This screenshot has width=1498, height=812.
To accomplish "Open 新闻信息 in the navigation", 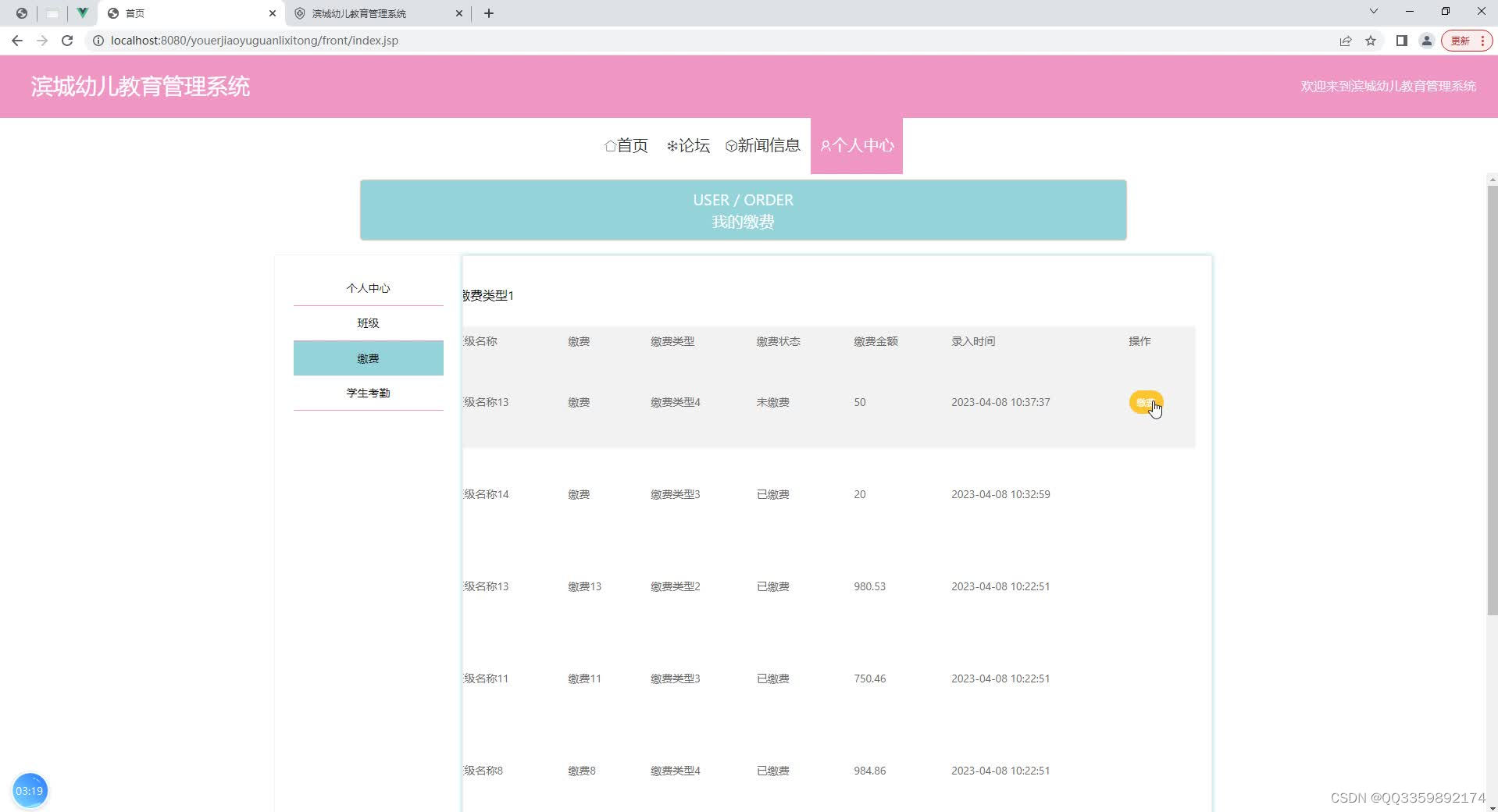I will point(763,146).
